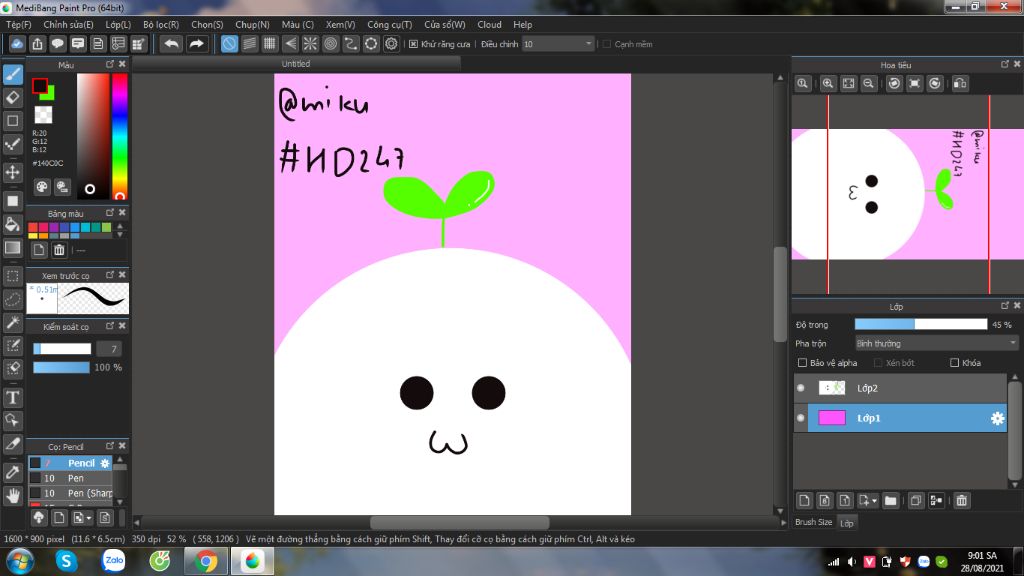
Task: Select the Brush tool
Action: (x=13, y=74)
